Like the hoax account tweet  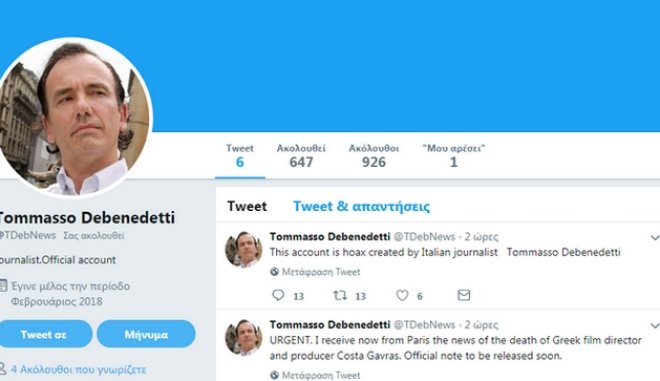(402, 295)
